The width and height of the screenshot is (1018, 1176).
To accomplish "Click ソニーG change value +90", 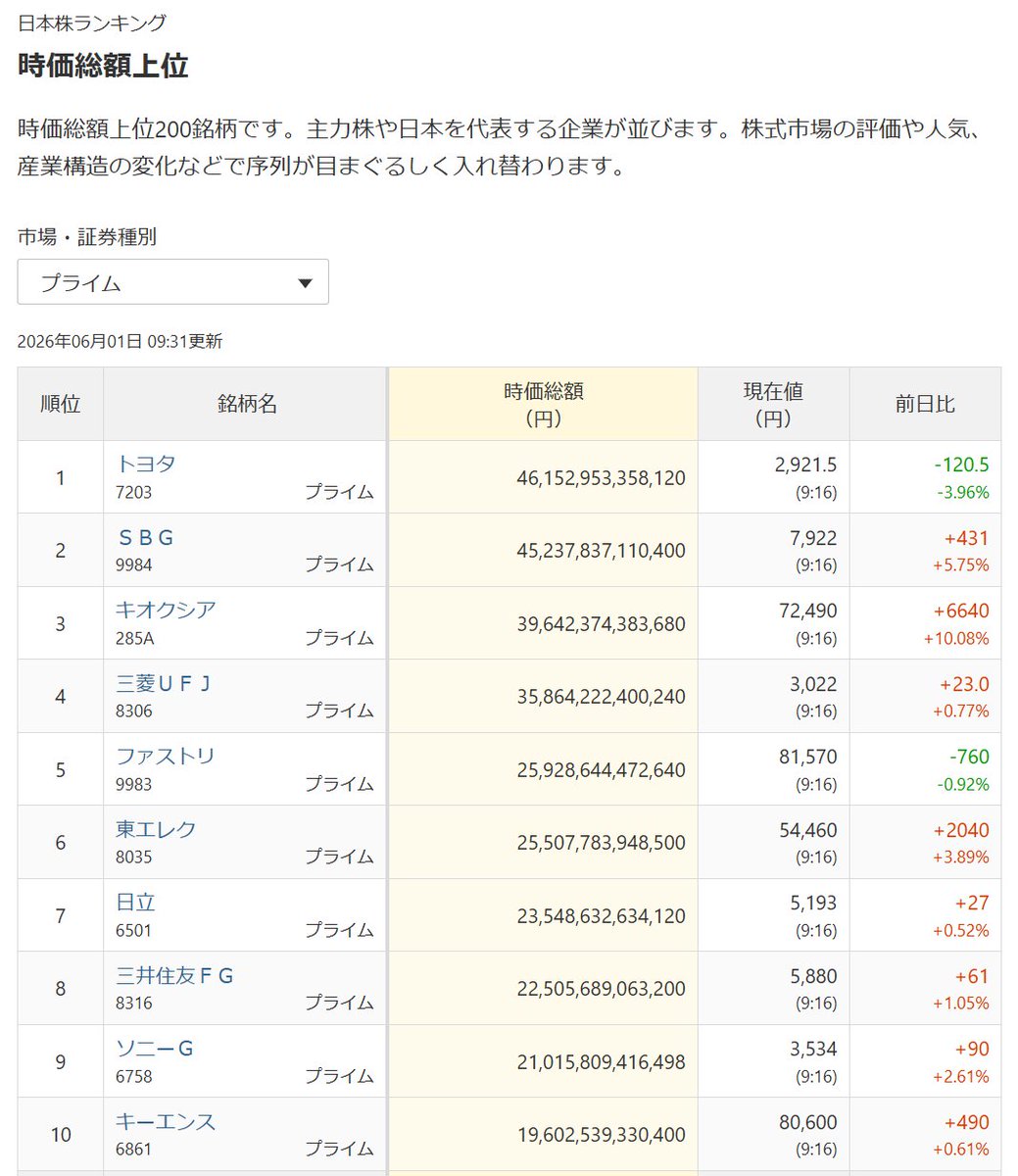I will point(972,1049).
